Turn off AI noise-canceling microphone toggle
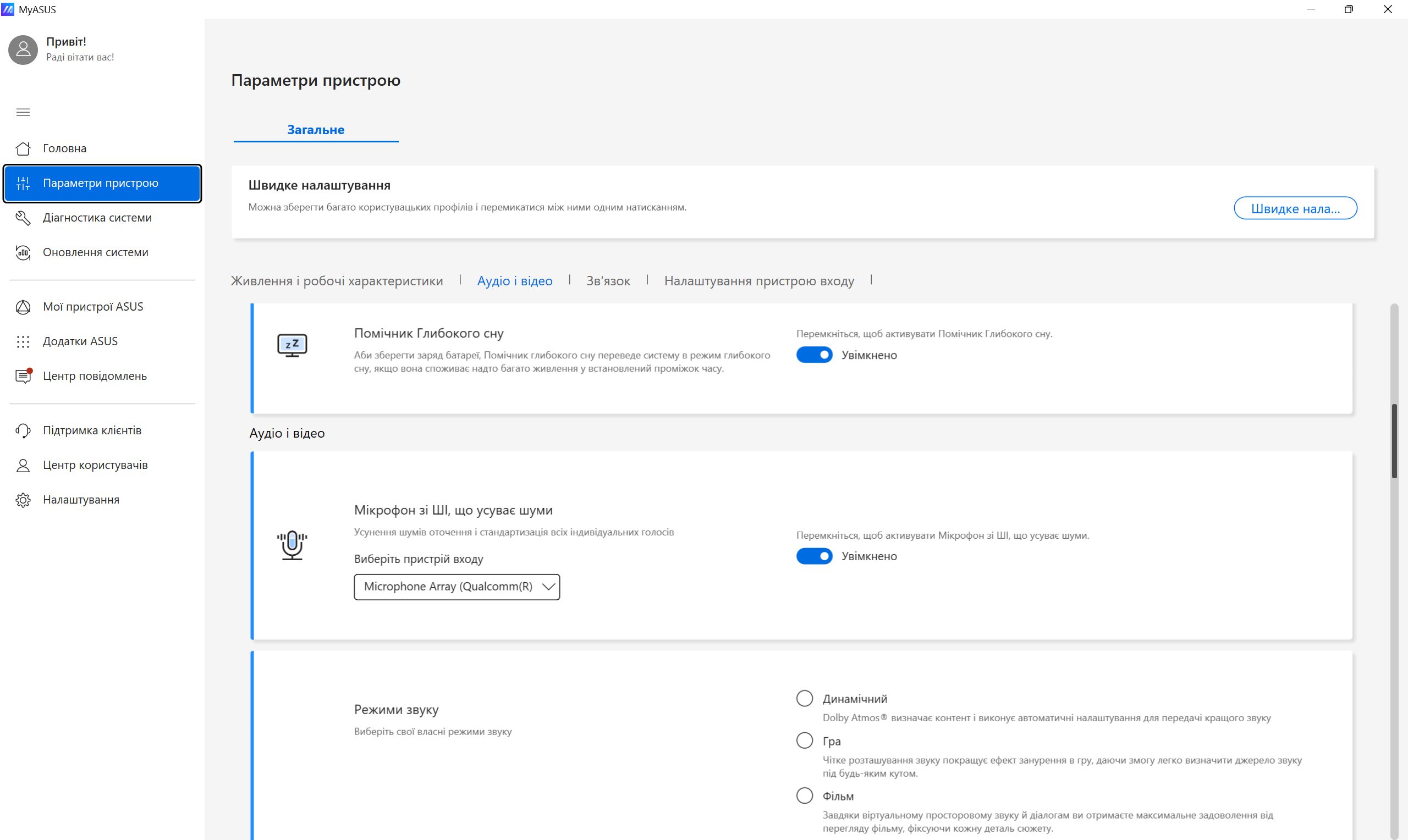 pos(813,556)
